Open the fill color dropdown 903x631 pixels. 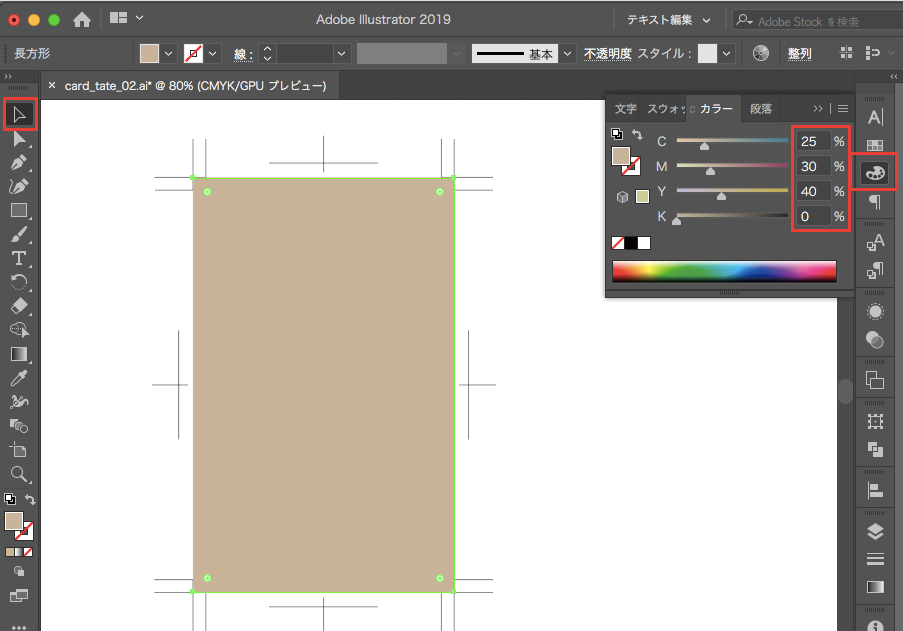click(x=168, y=53)
